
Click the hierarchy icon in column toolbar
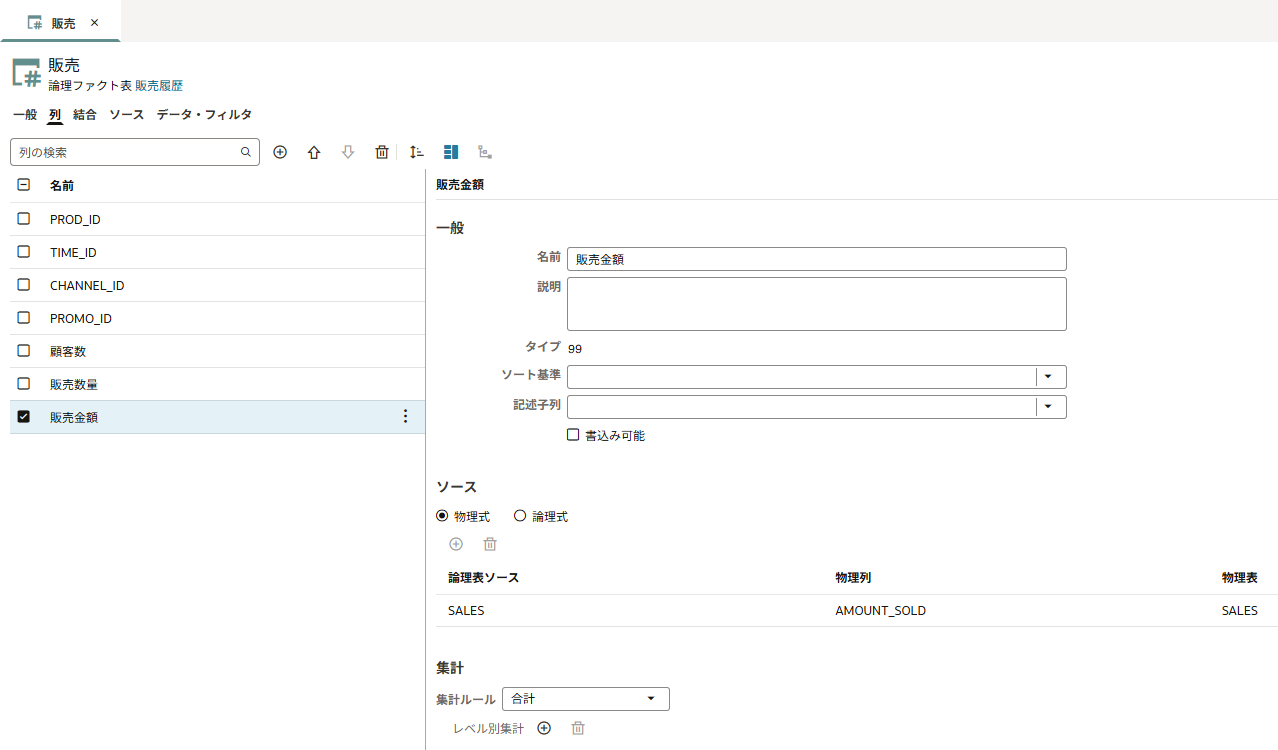tap(485, 152)
